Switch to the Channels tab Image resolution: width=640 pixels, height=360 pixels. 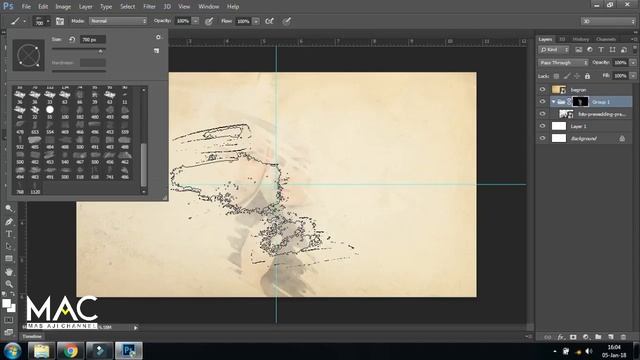[x=606, y=39]
